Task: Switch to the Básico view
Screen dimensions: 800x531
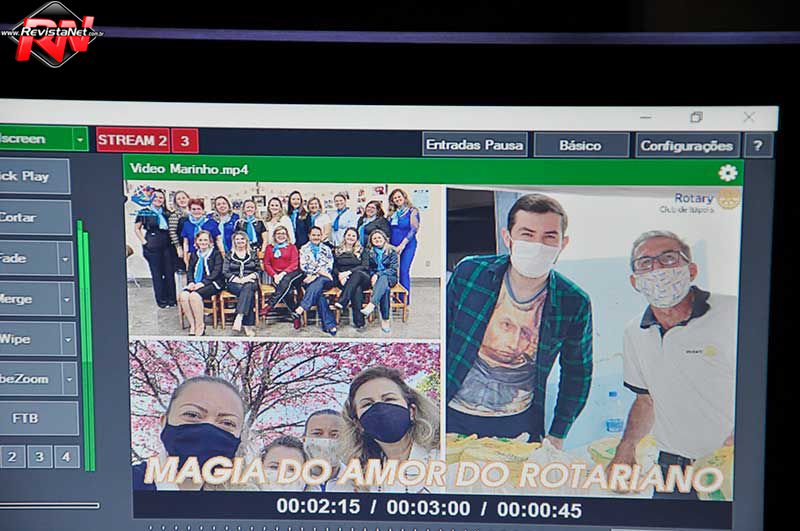Action: pos(580,145)
